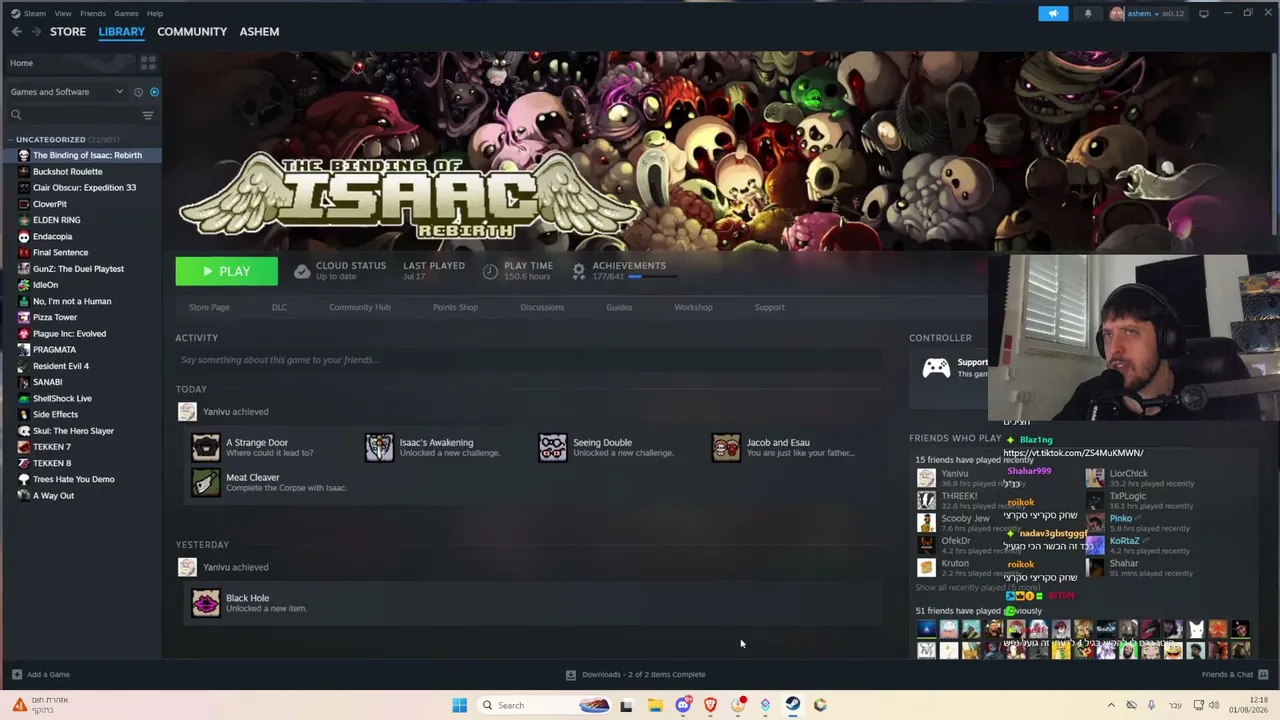
Task: Click the Steam taskbar icon
Action: tap(792, 705)
